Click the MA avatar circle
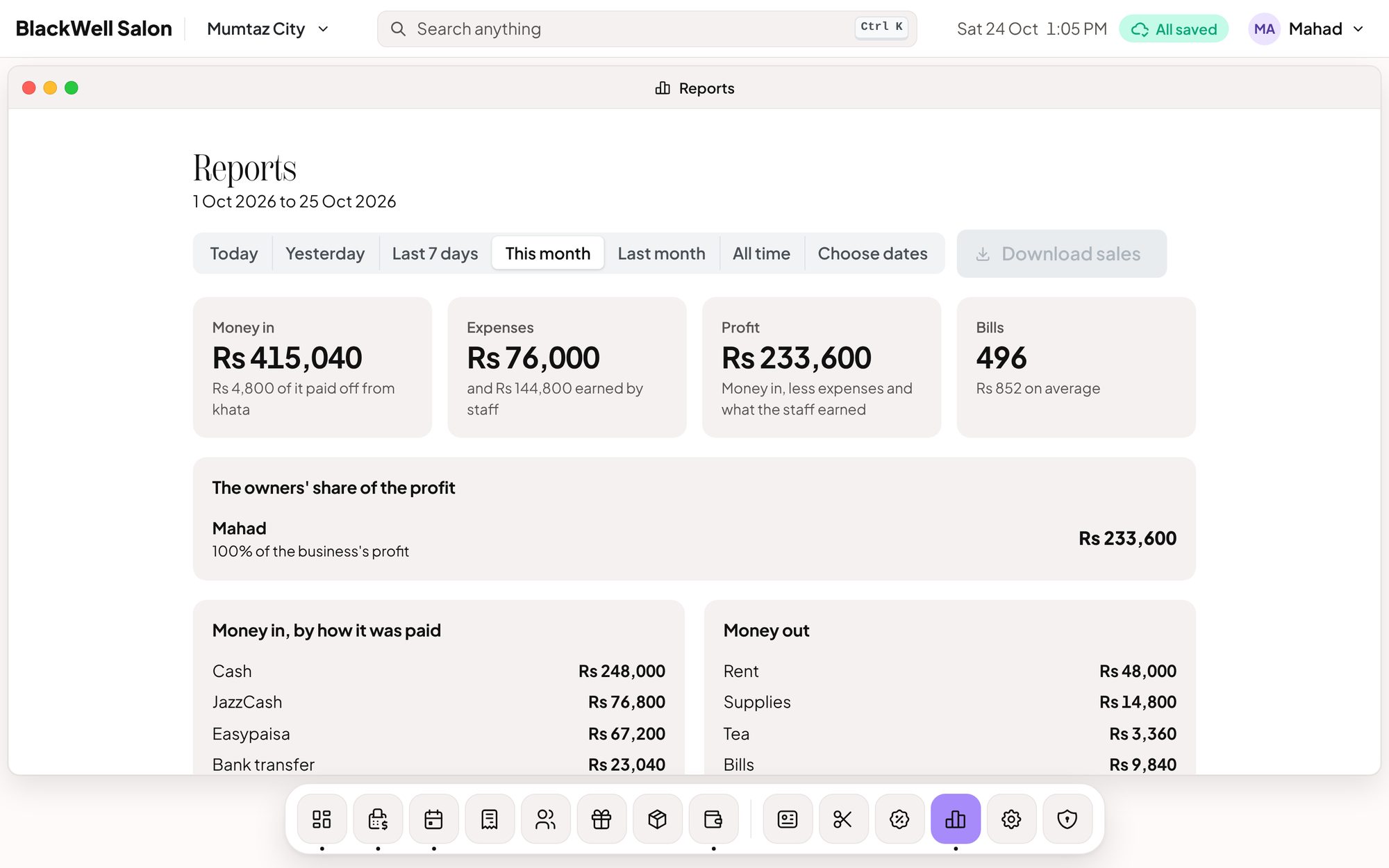 (x=1264, y=29)
